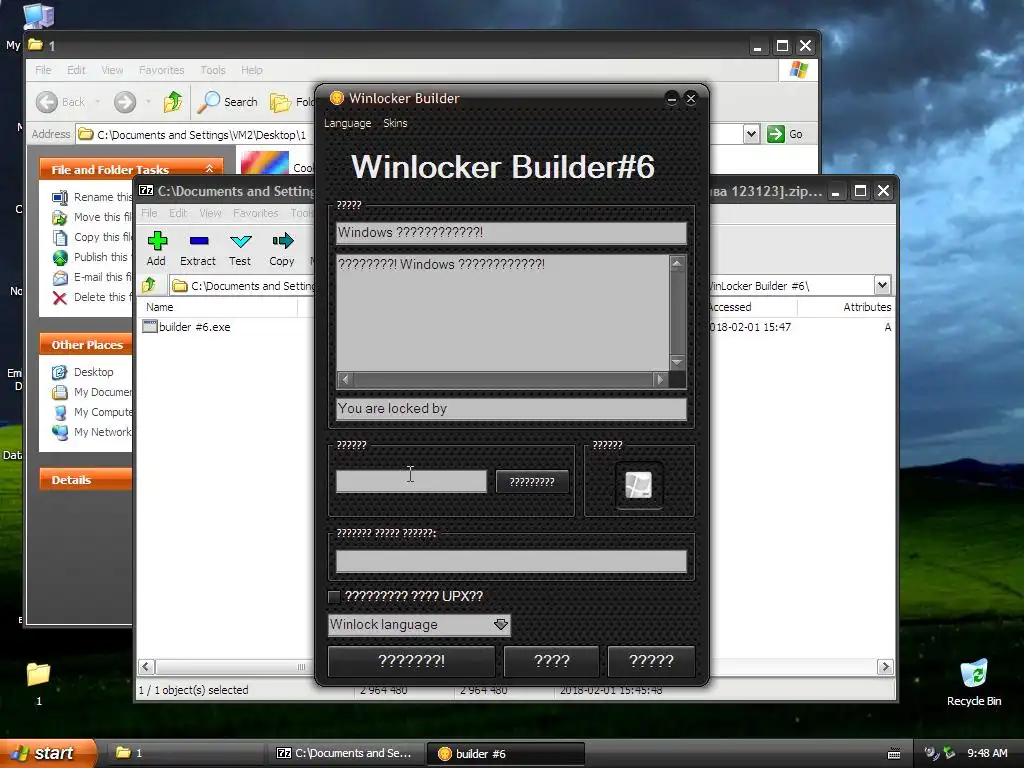This screenshot has height=768, width=1024.
Task: Open the Tools menu in Explorer window
Action: coord(213,70)
